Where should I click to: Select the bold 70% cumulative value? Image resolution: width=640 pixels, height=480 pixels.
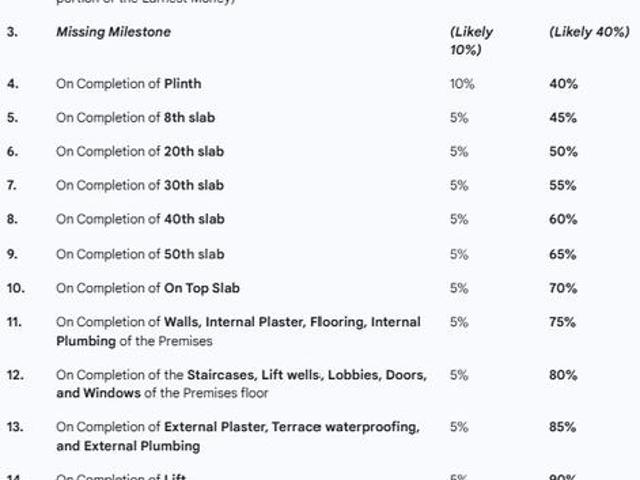tap(562, 288)
